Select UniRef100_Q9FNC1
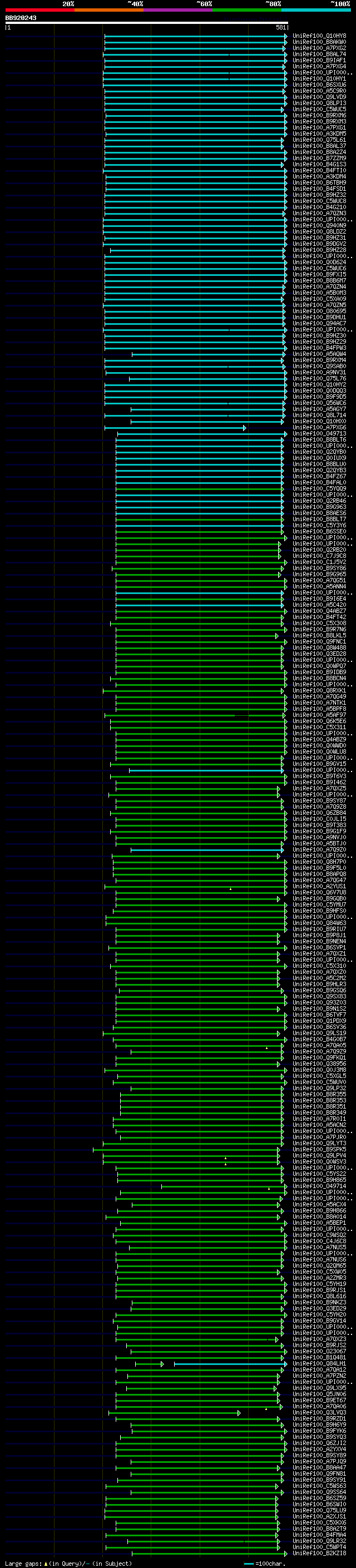The width and height of the screenshot is (356, 1568). tap(319, 641)
